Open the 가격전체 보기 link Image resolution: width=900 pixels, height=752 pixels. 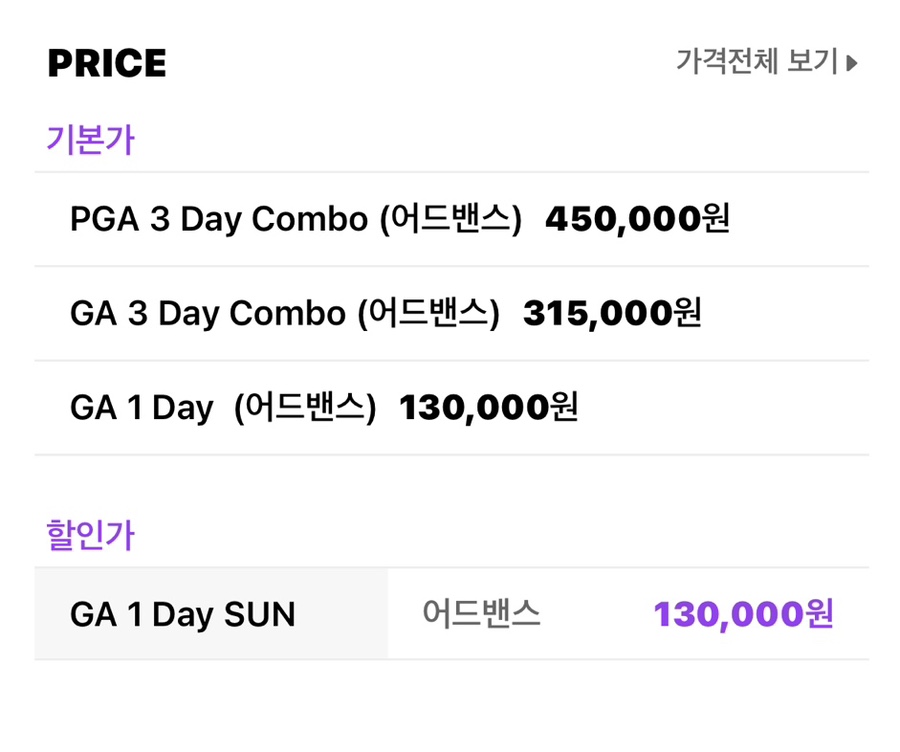pyautogui.click(x=756, y=62)
